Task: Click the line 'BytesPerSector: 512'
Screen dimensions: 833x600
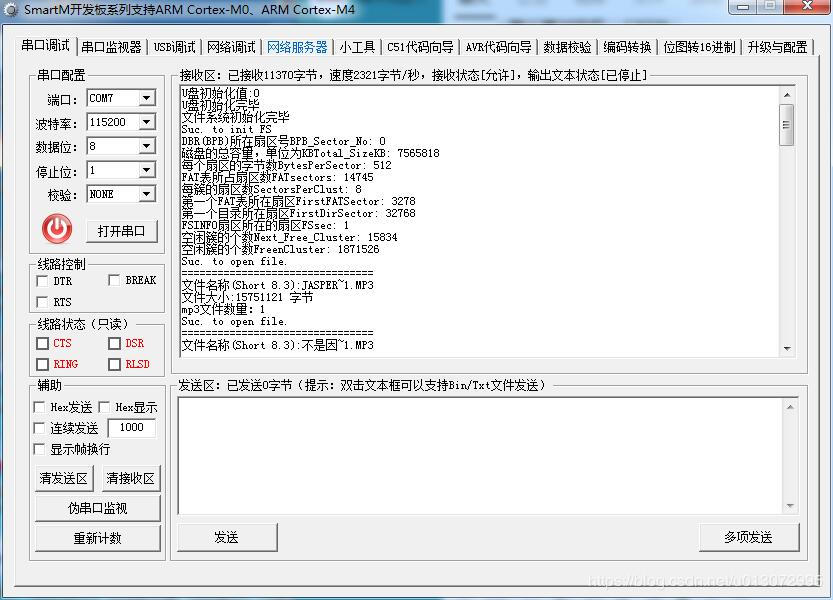Action: [287, 165]
